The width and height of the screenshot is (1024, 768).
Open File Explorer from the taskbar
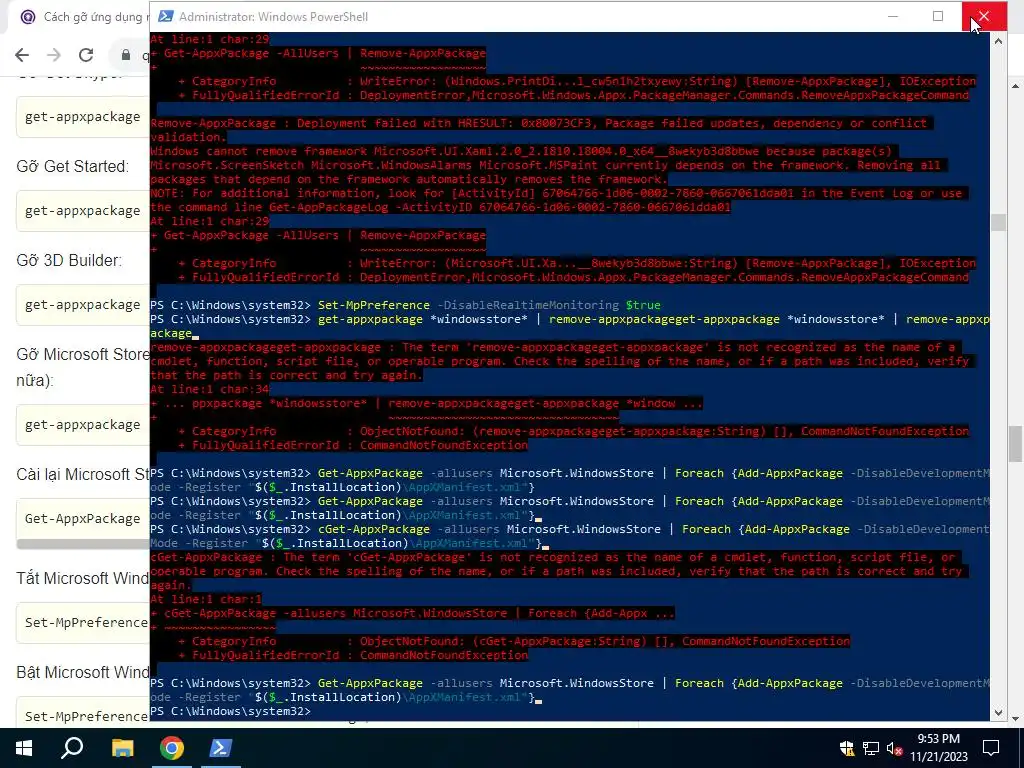point(122,748)
